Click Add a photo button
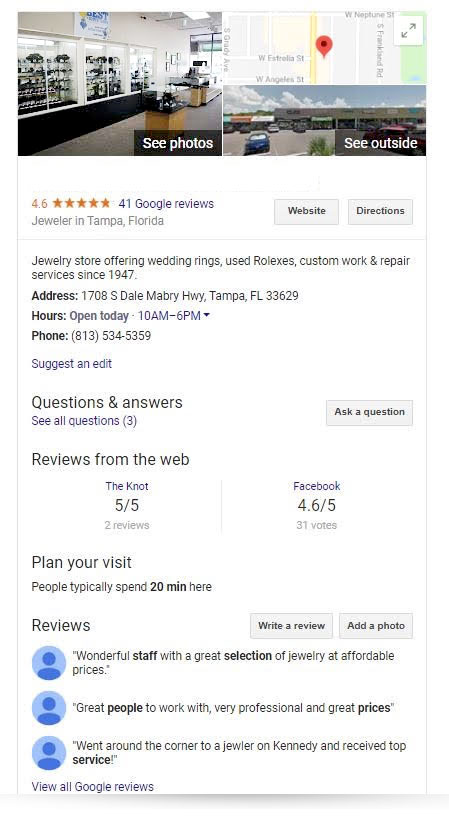Image resolution: width=449 pixels, height=820 pixels. click(376, 625)
